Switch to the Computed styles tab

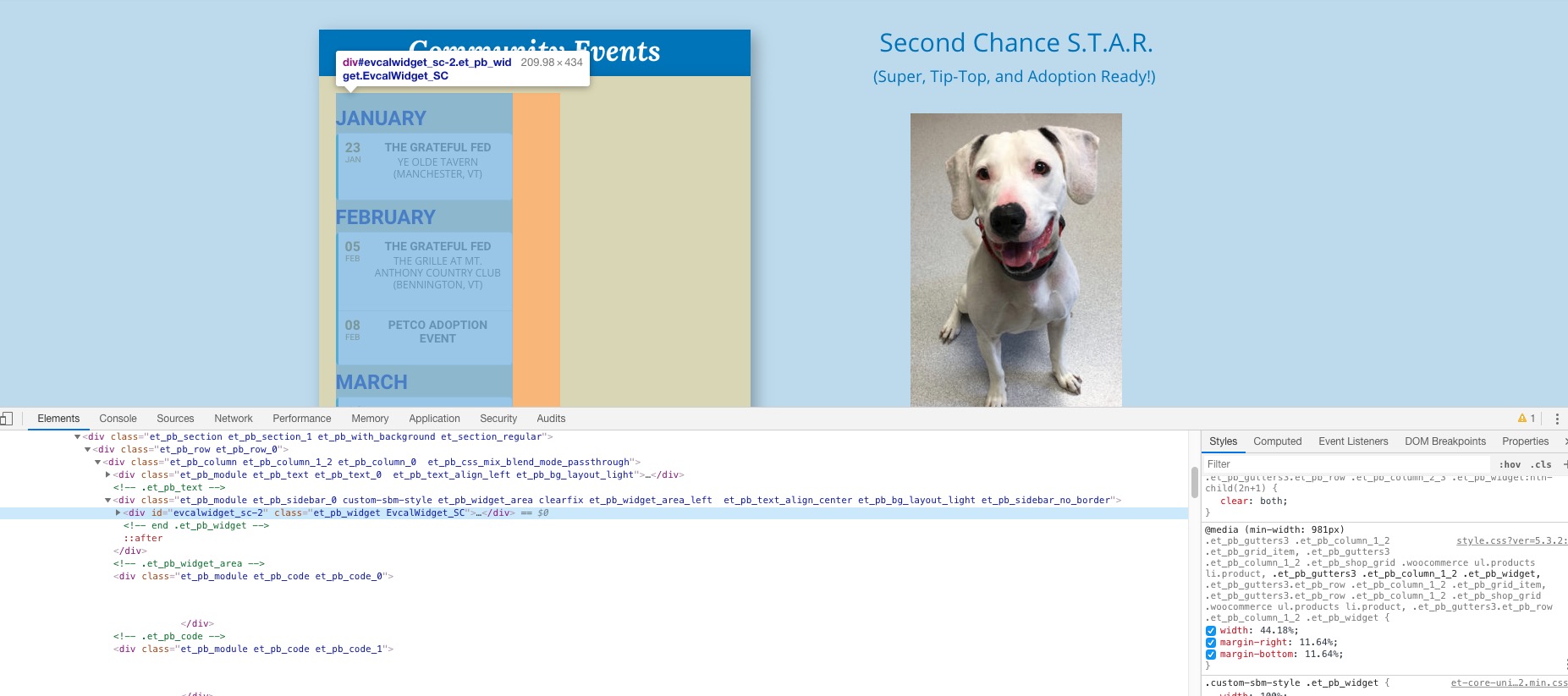tap(1277, 441)
